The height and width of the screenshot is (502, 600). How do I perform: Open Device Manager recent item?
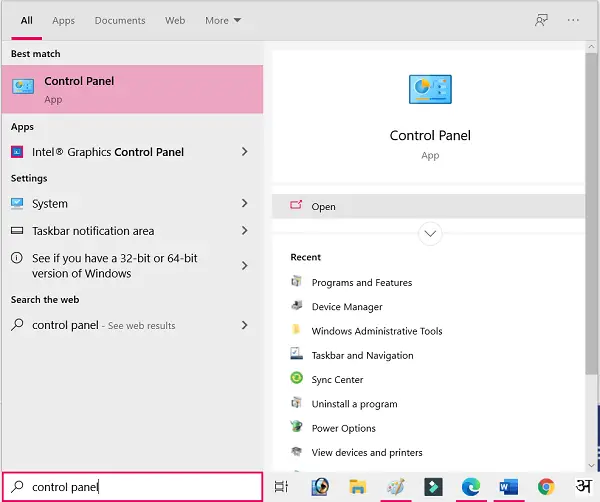[347, 307]
